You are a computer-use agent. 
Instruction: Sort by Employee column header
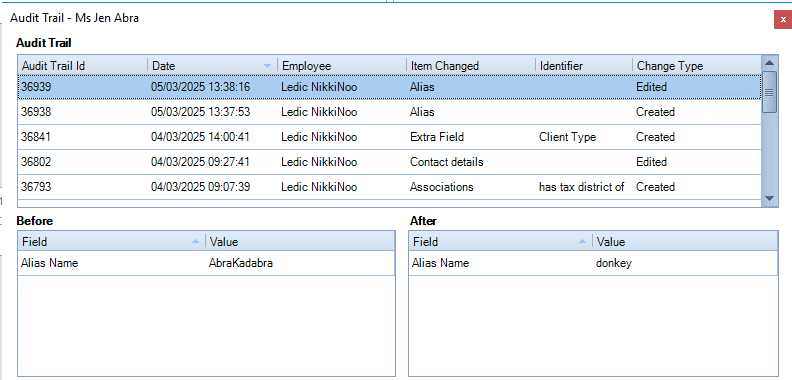(x=342, y=66)
